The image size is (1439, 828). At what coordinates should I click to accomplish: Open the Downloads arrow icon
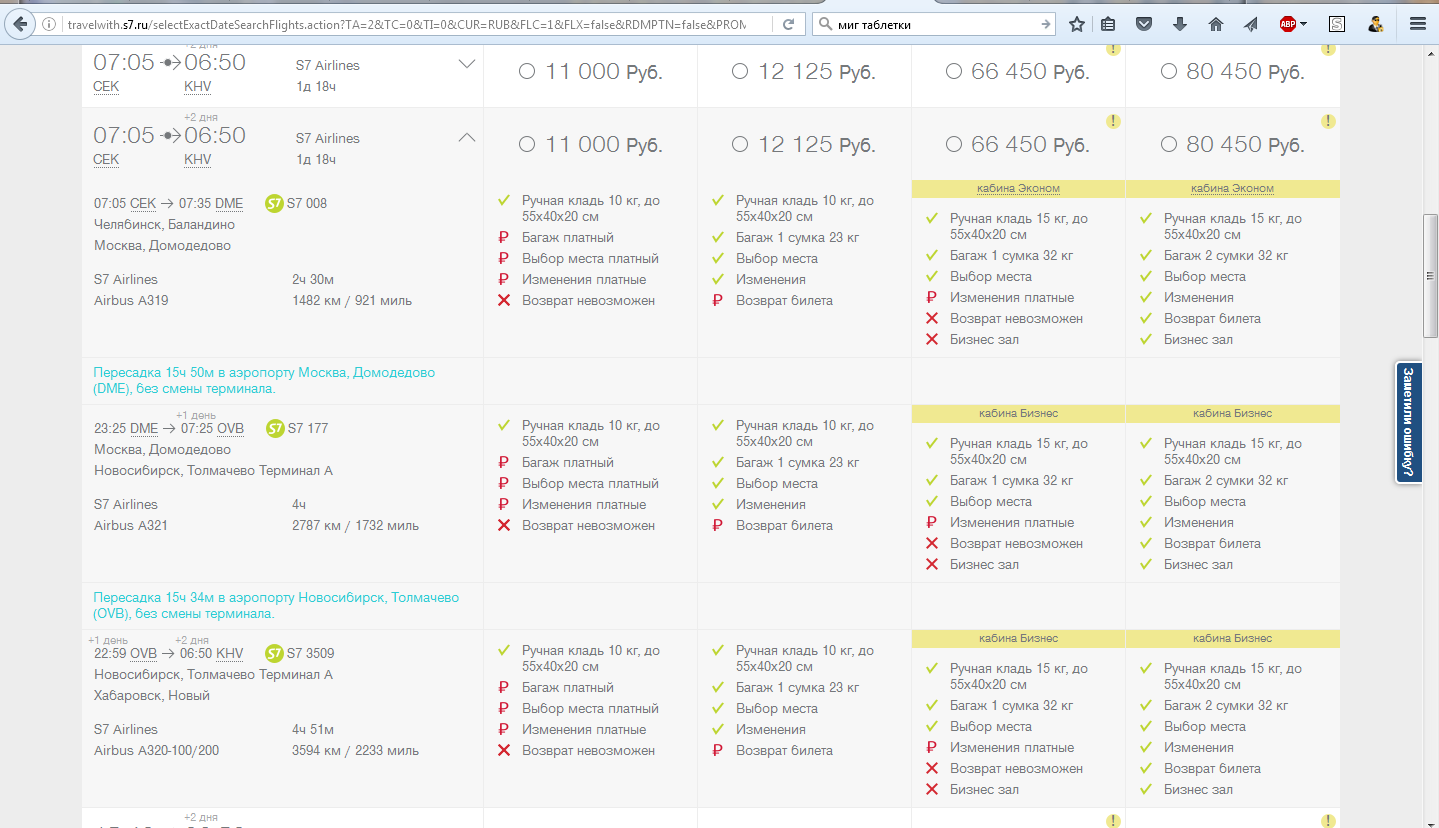pyautogui.click(x=1180, y=24)
